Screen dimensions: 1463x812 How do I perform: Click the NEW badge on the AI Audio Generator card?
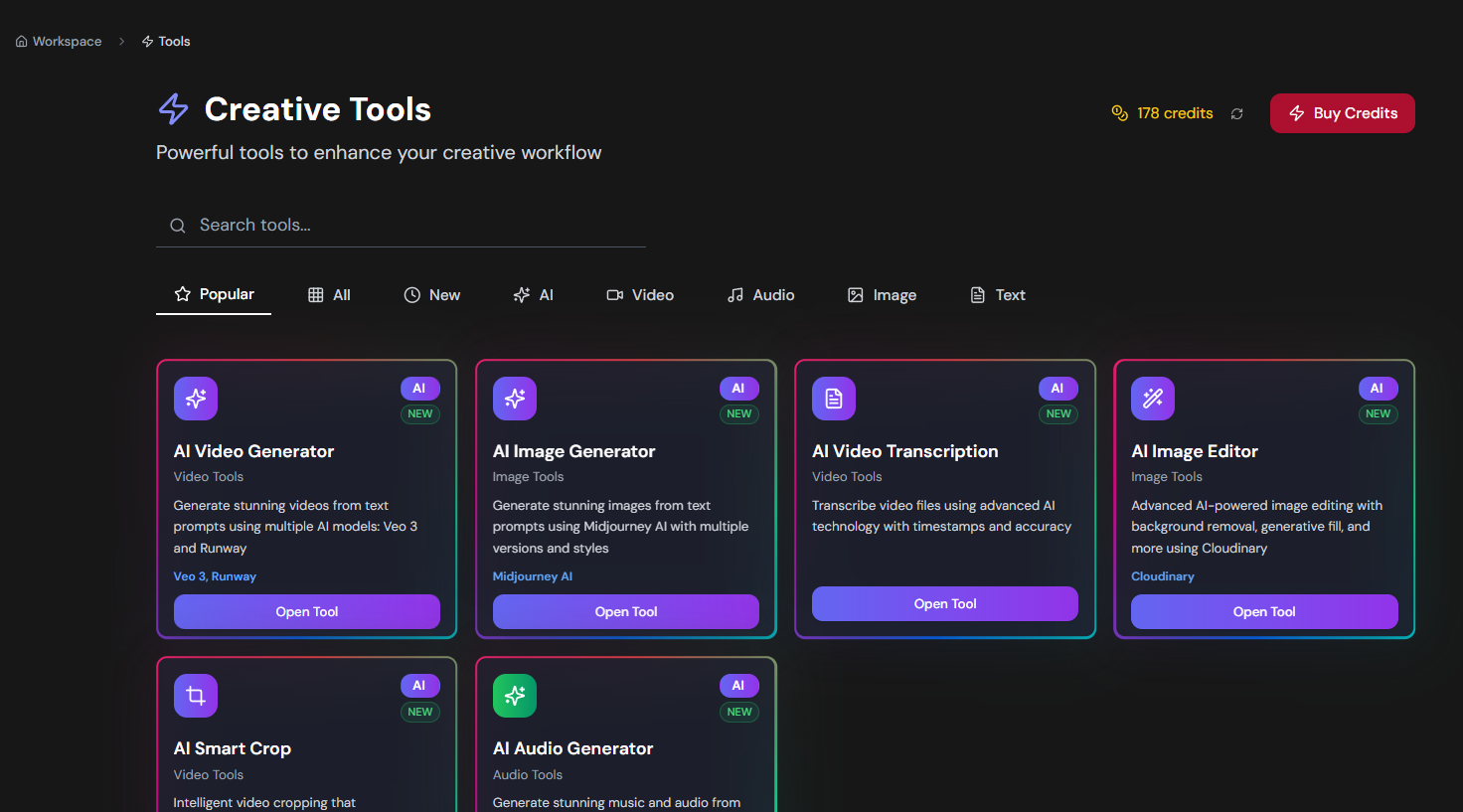click(739, 712)
